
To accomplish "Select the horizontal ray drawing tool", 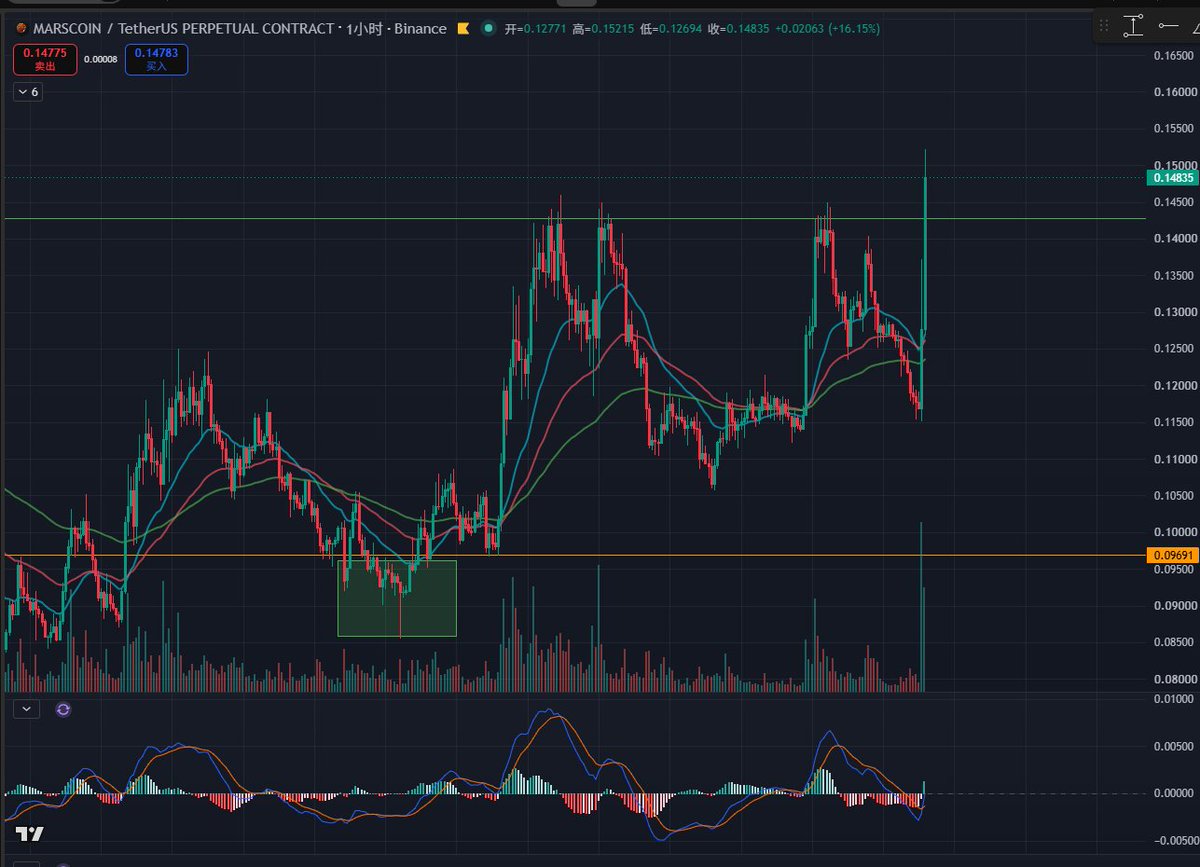I will pos(1168,26).
